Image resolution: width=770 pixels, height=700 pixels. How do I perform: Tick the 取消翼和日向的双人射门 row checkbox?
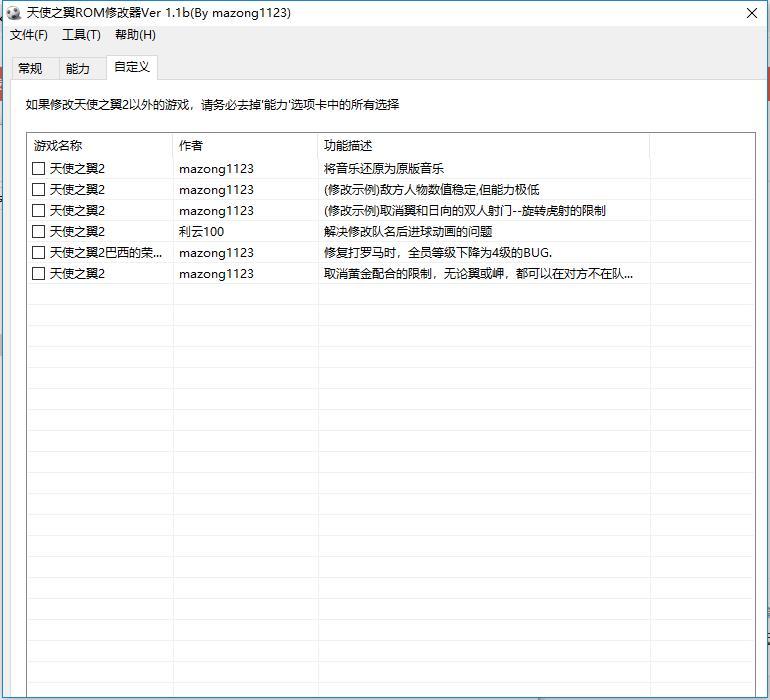pos(38,211)
